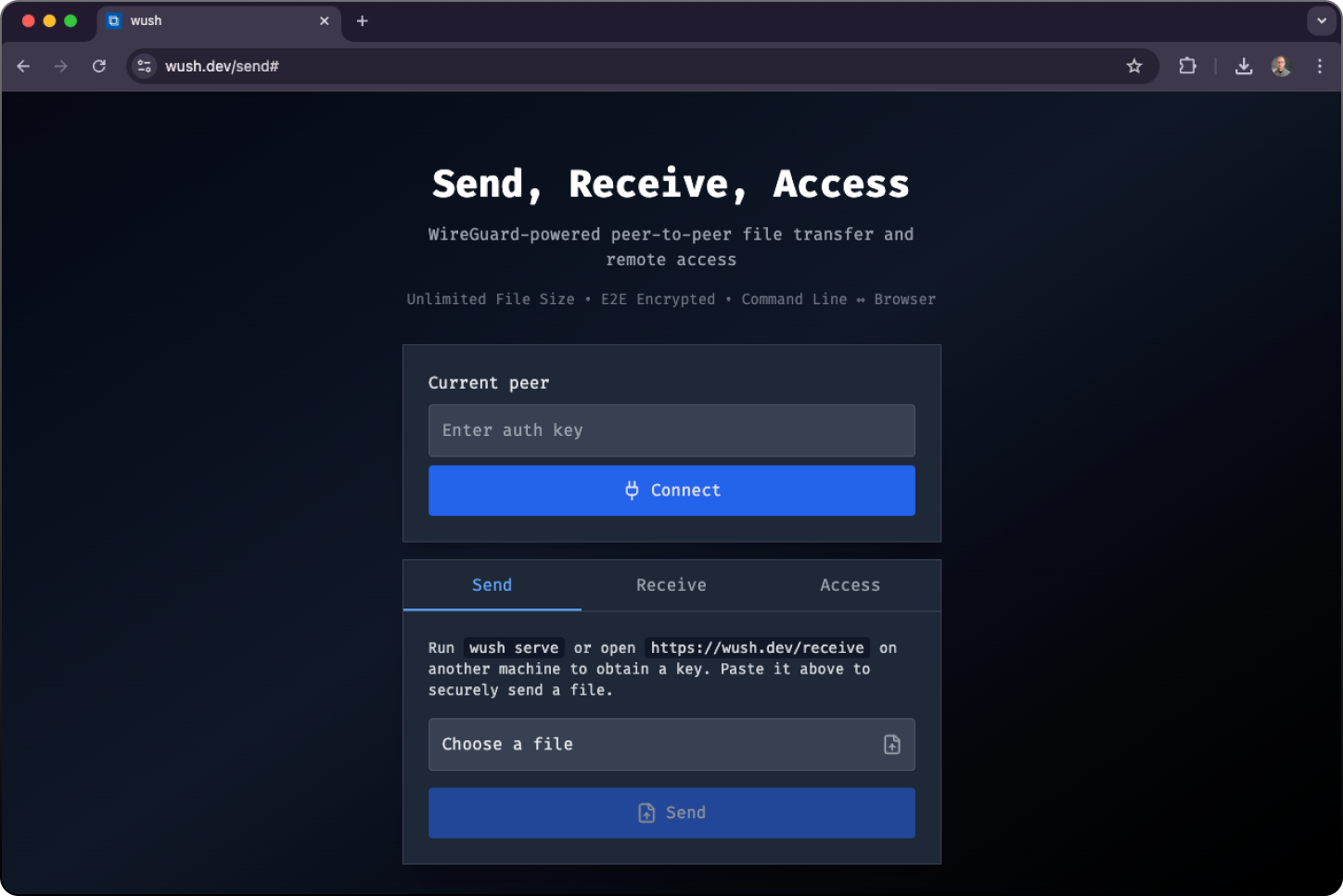
Task: Open the browser extensions menu
Action: (1187, 66)
